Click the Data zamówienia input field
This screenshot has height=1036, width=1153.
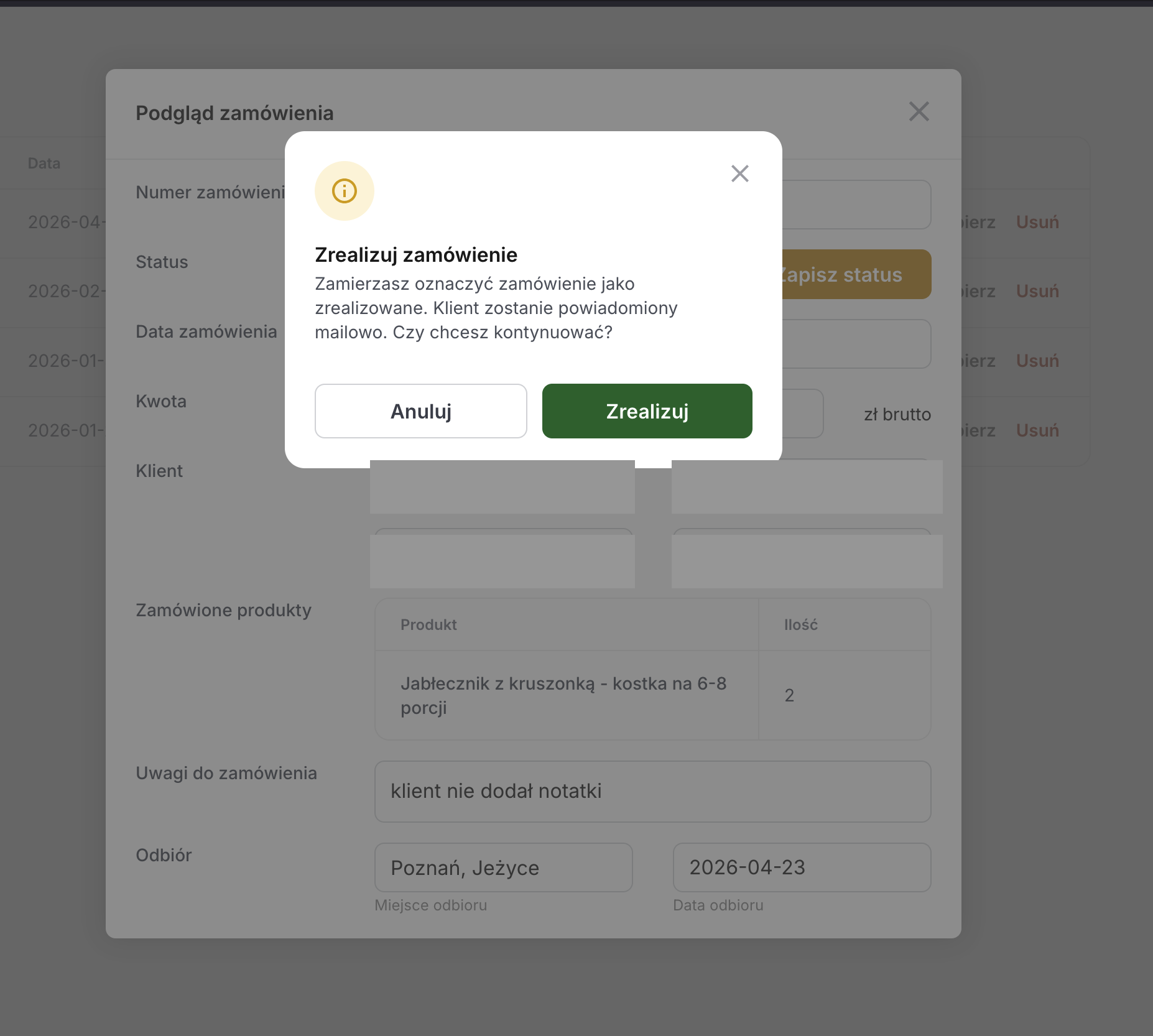[x=856, y=344]
